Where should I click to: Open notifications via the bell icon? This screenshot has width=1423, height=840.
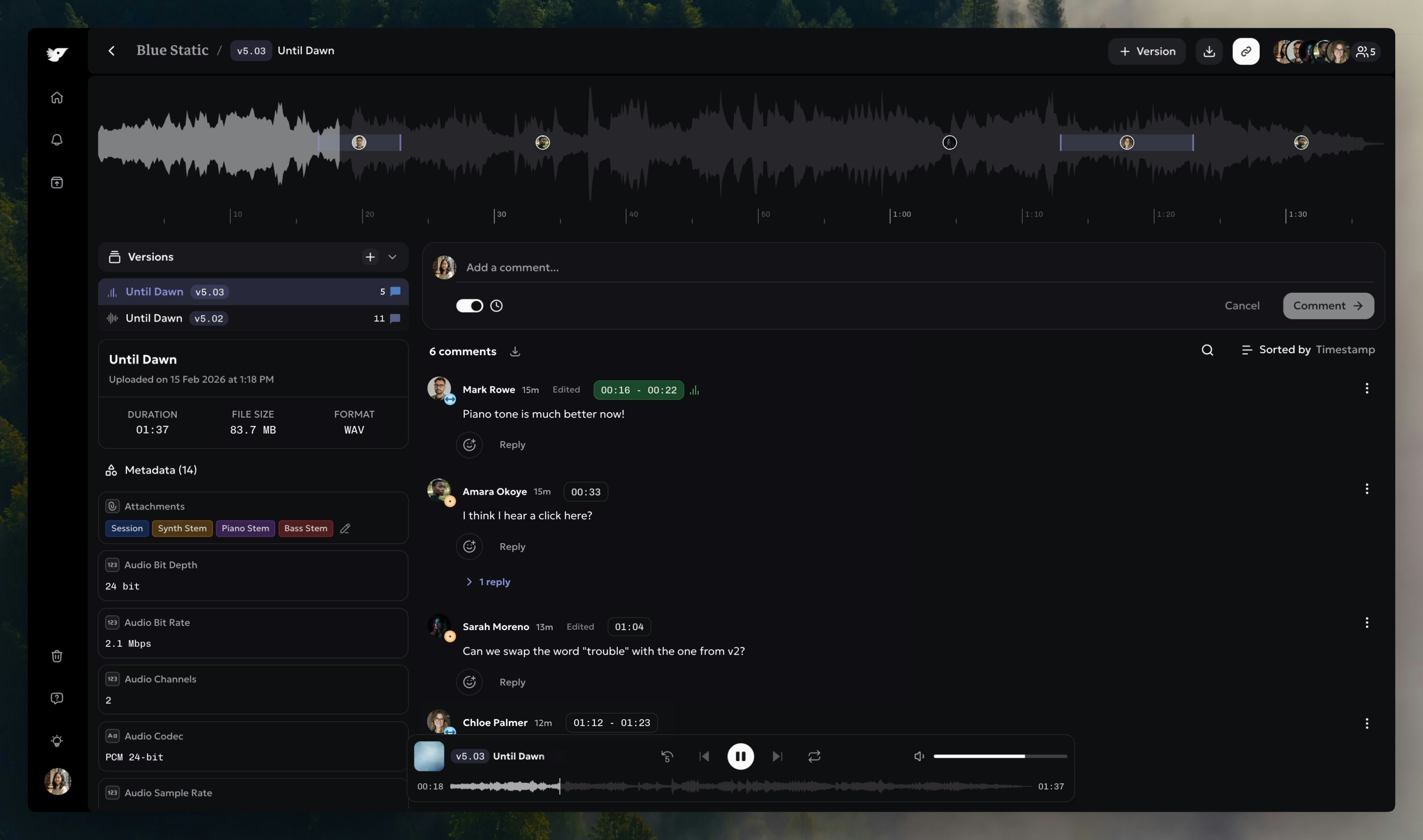coord(57,139)
